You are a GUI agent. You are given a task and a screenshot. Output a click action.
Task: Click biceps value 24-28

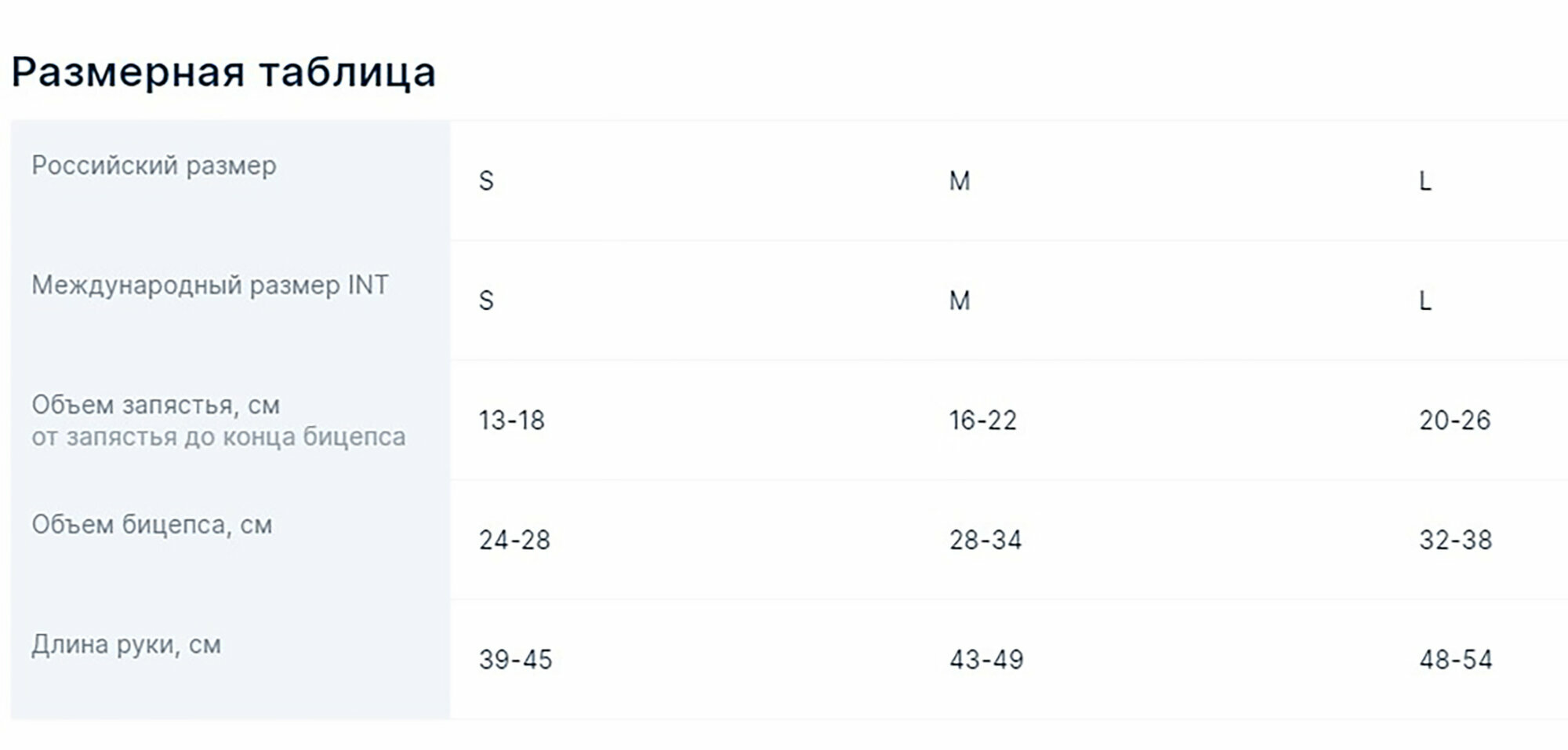coord(514,541)
